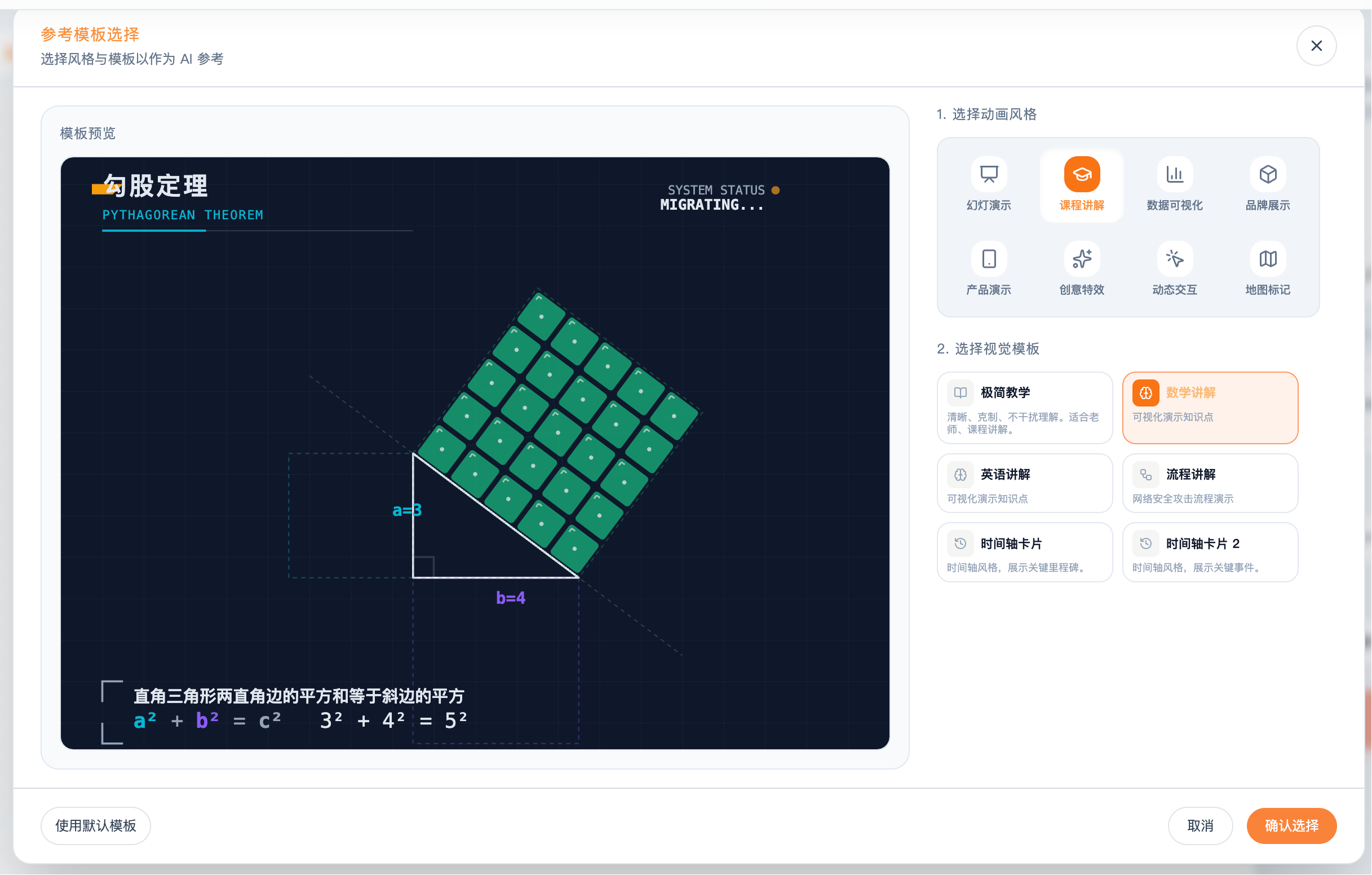The width and height of the screenshot is (1372, 875).
Task: Pick the 动态交互 cursor click icon
Action: click(x=1174, y=259)
